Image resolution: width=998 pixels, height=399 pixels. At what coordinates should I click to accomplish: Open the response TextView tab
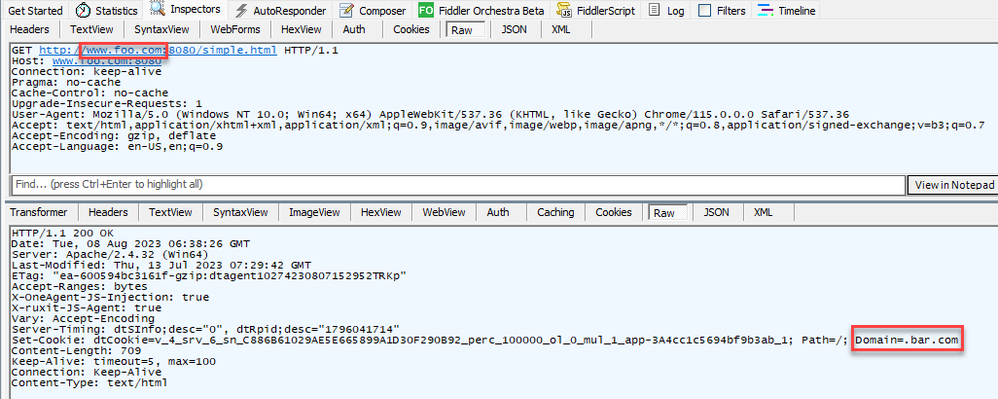(x=171, y=213)
